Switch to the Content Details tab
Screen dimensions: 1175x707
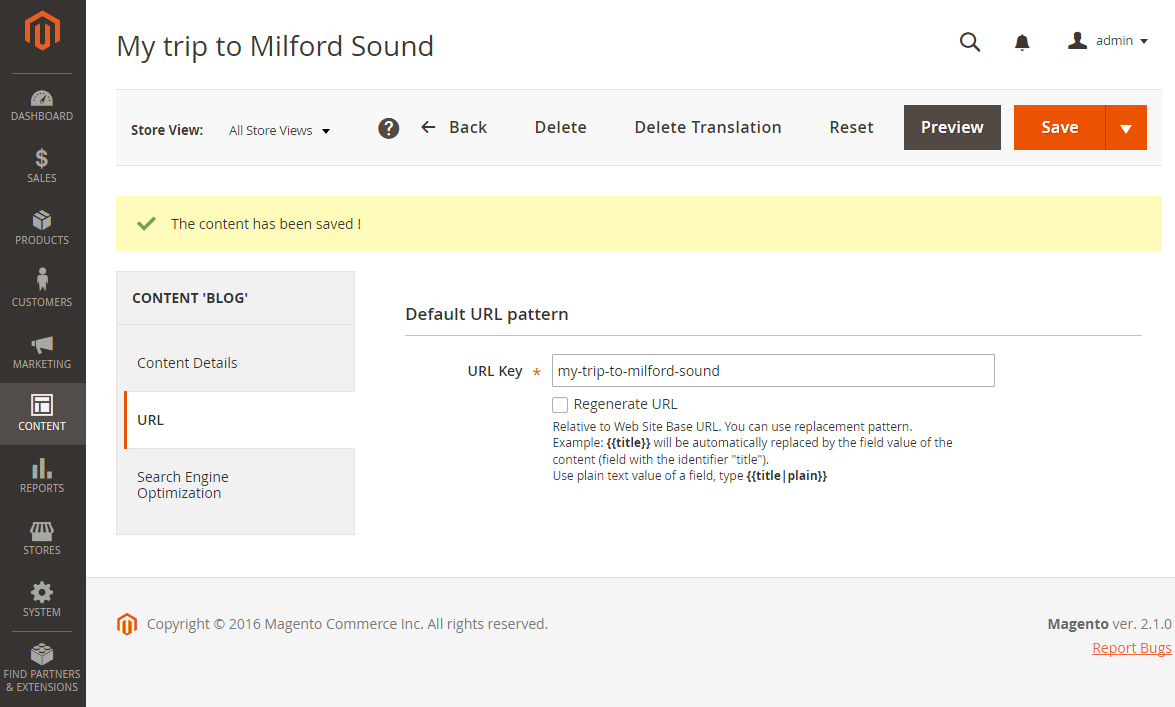[235, 363]
